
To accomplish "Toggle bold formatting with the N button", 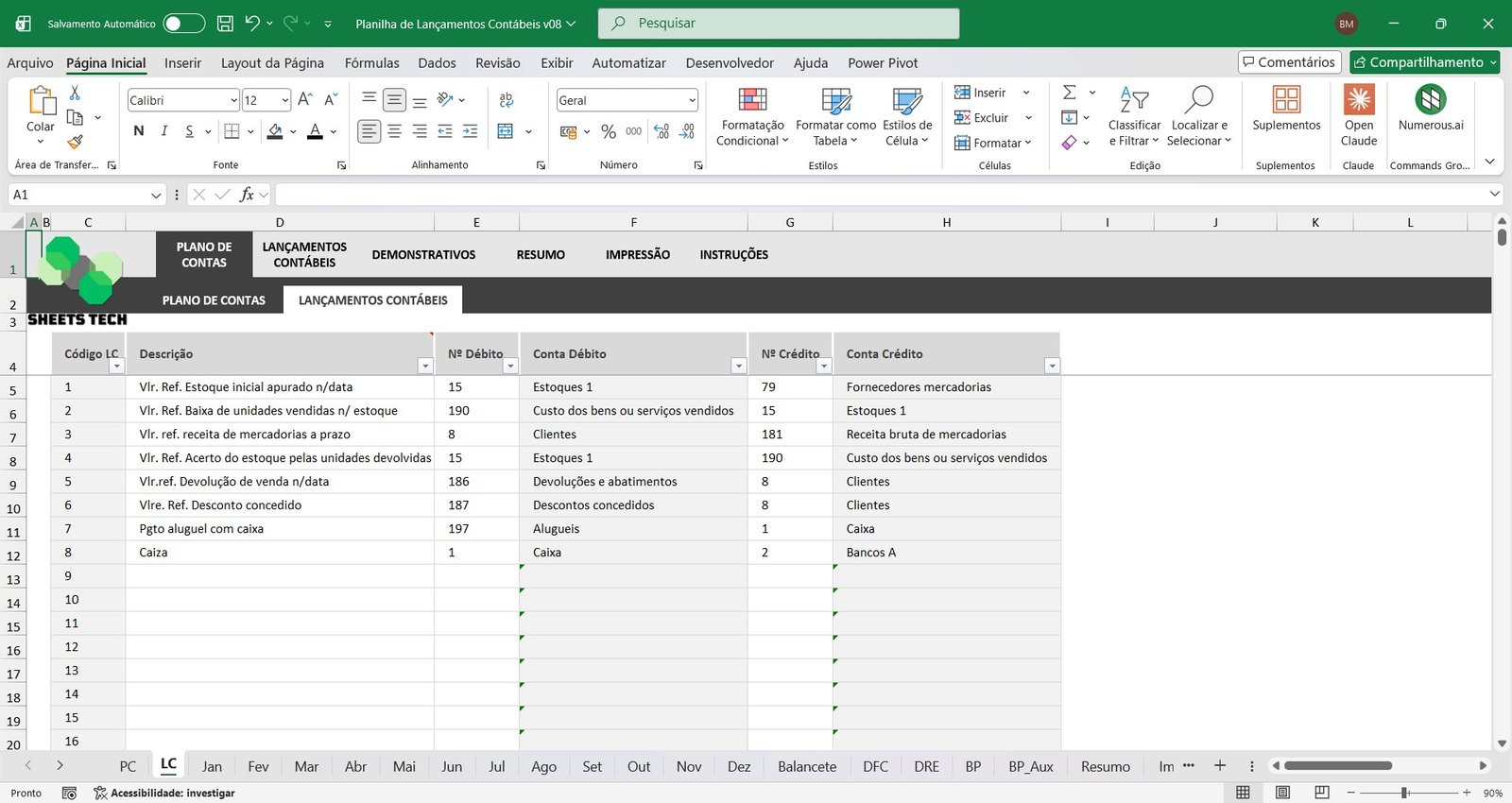I will click(139, 131).
